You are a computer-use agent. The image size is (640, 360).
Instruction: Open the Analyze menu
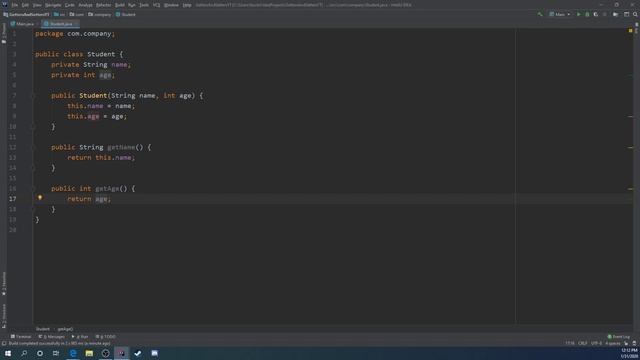click(x=85, y=5)
